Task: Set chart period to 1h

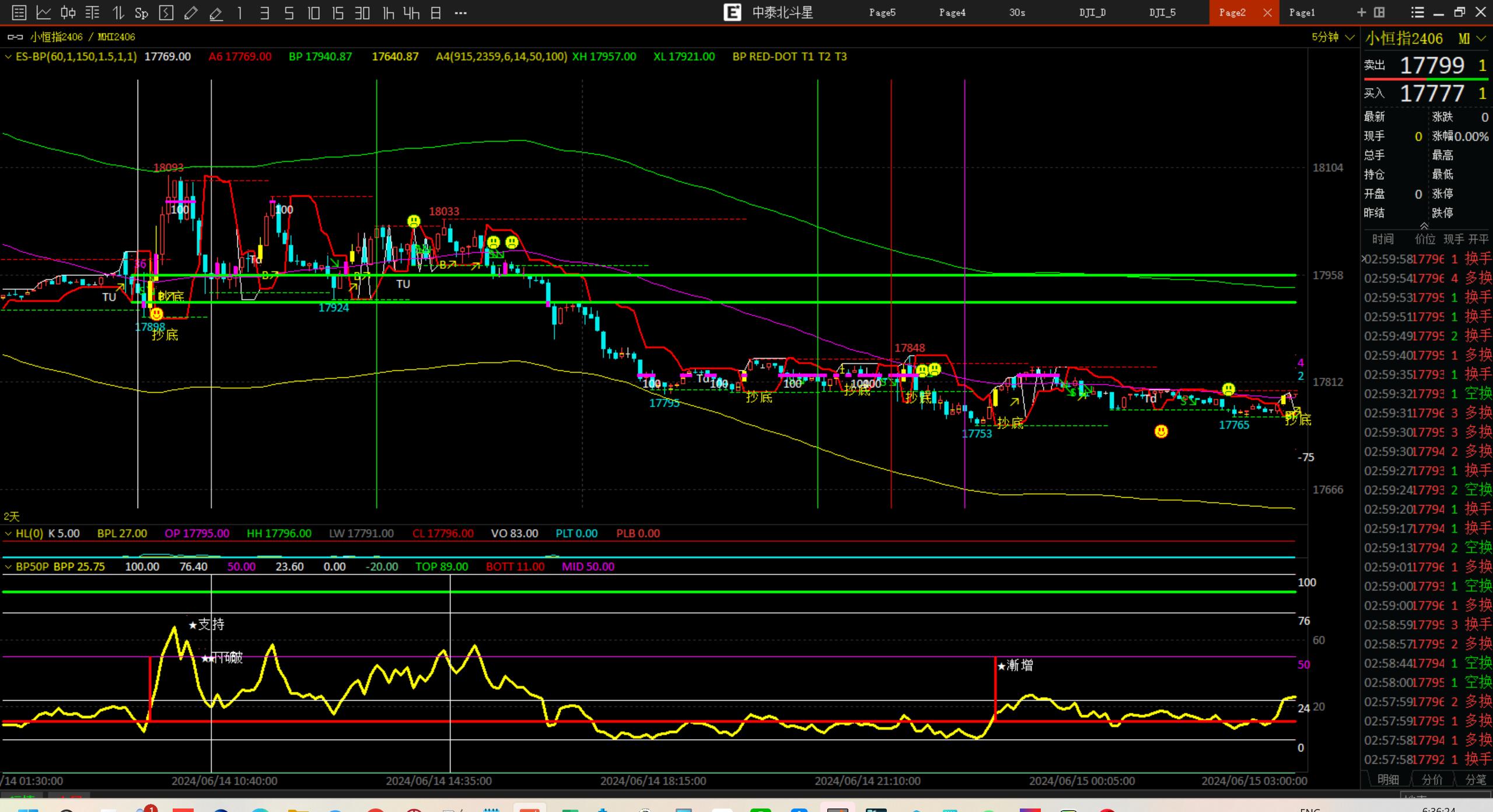Action: pos(388,12)
